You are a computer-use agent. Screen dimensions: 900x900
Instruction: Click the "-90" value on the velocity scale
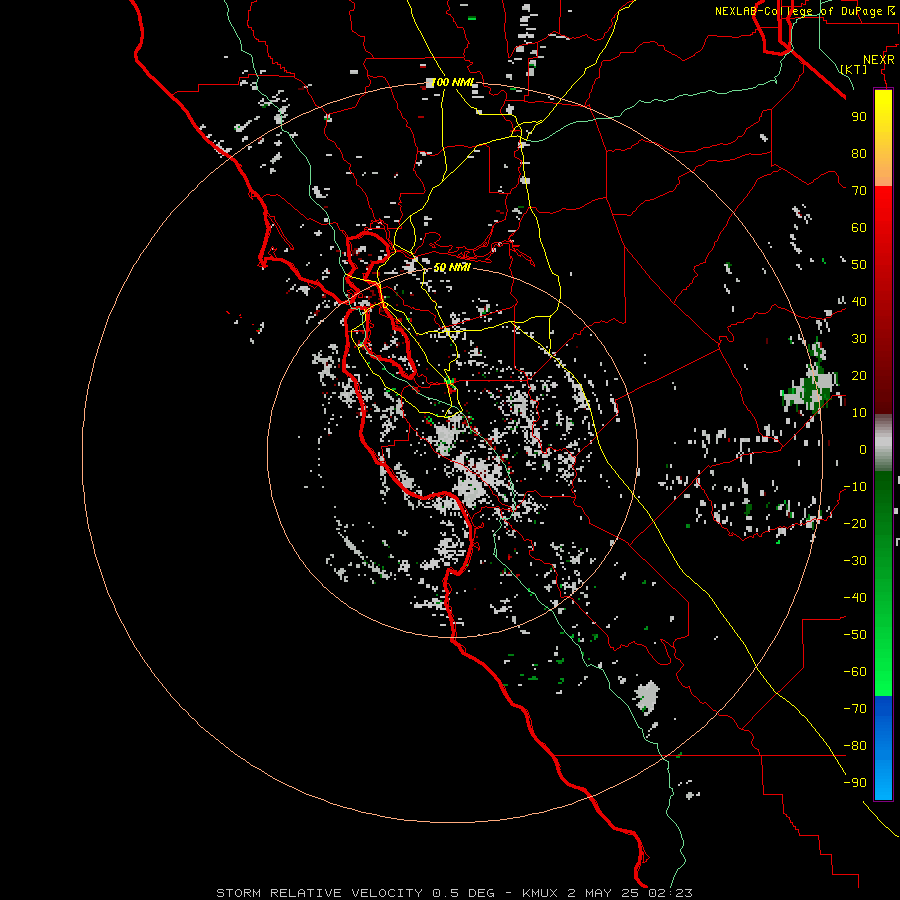point(855,783)
